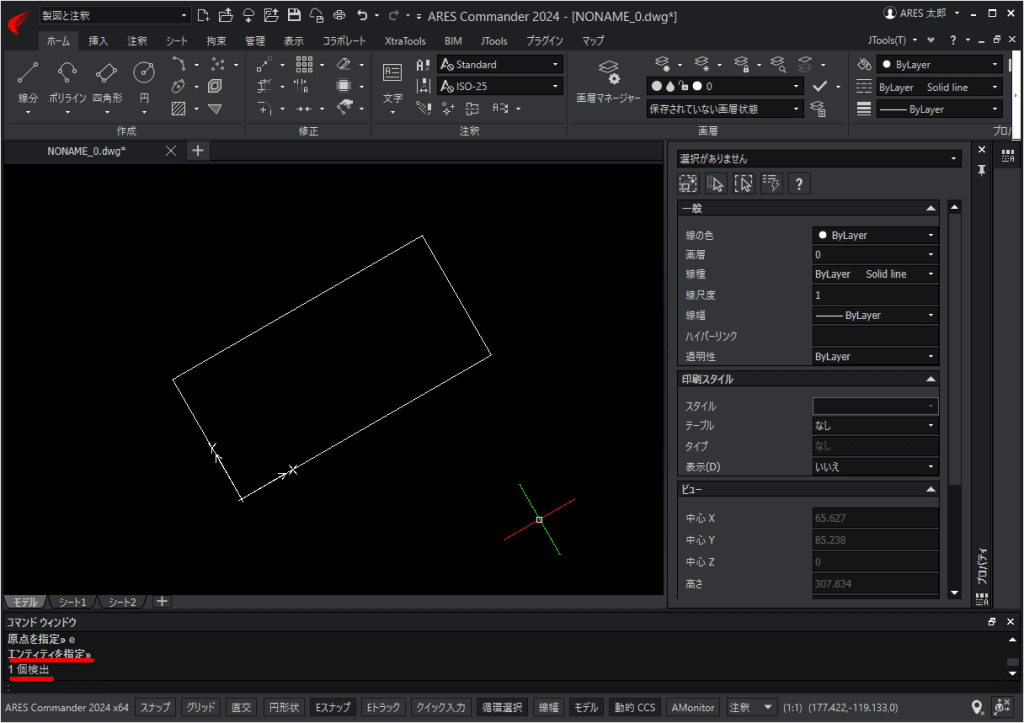Click the eraser icon in 修正 panel
Screen dimensions: 1024x723
click(x=344, y=64)
